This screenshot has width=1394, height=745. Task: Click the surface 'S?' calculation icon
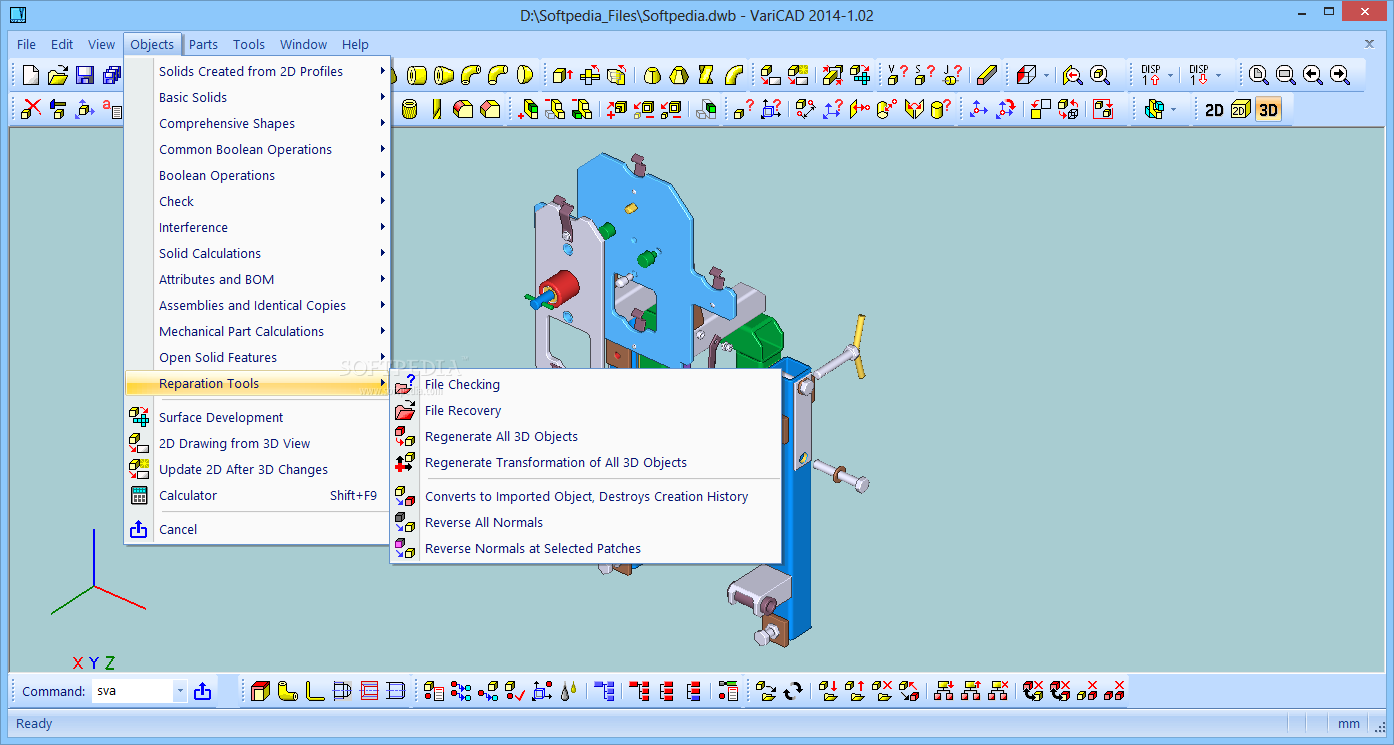pyautogui.click(x=925, y=75)
